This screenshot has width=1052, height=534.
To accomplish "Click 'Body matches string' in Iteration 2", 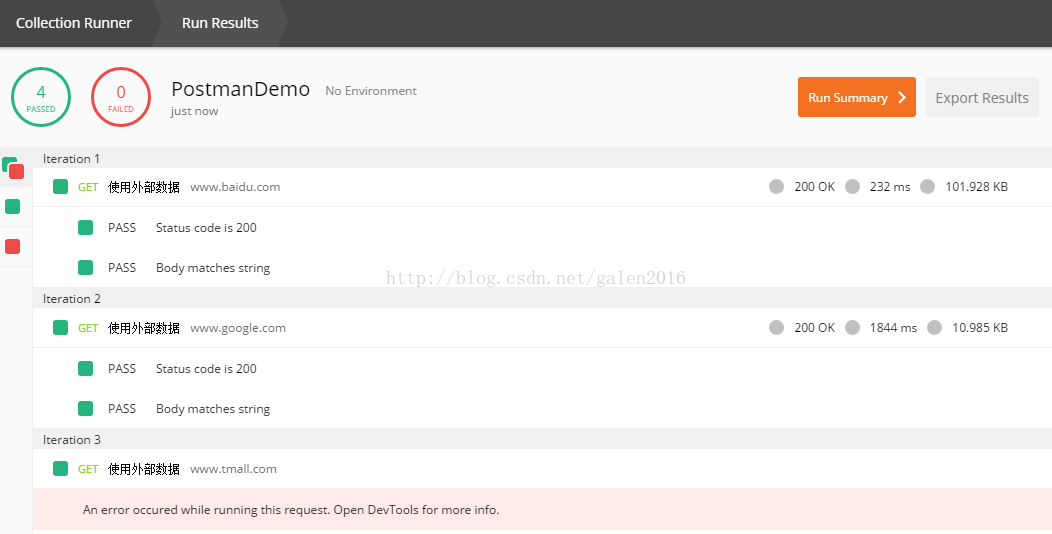I will pos(213,409).
